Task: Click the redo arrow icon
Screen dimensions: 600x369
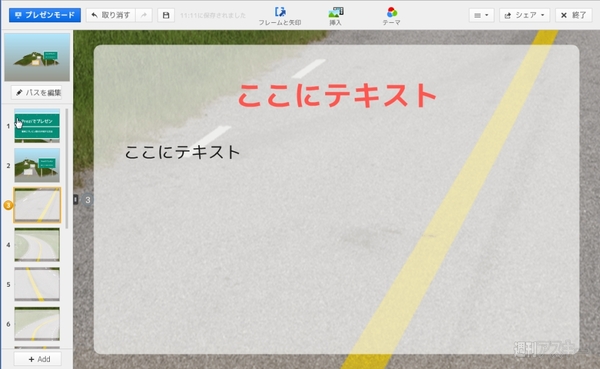Action: pyautogui.click(x=144, y=15)
